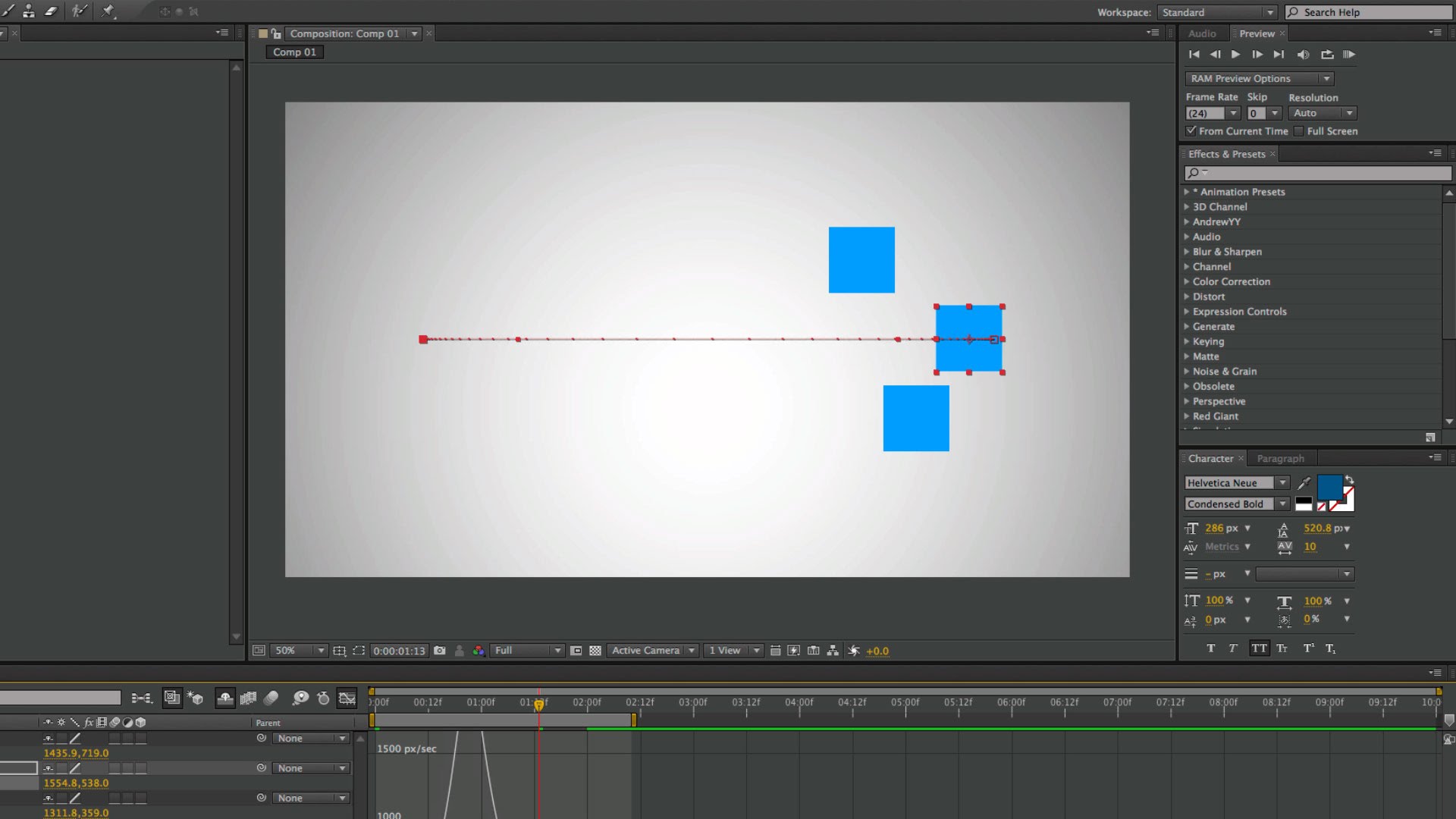Screen dimensions: 1456x819
Task: Select the Region of Interest tool
Action: coord(359,651)
